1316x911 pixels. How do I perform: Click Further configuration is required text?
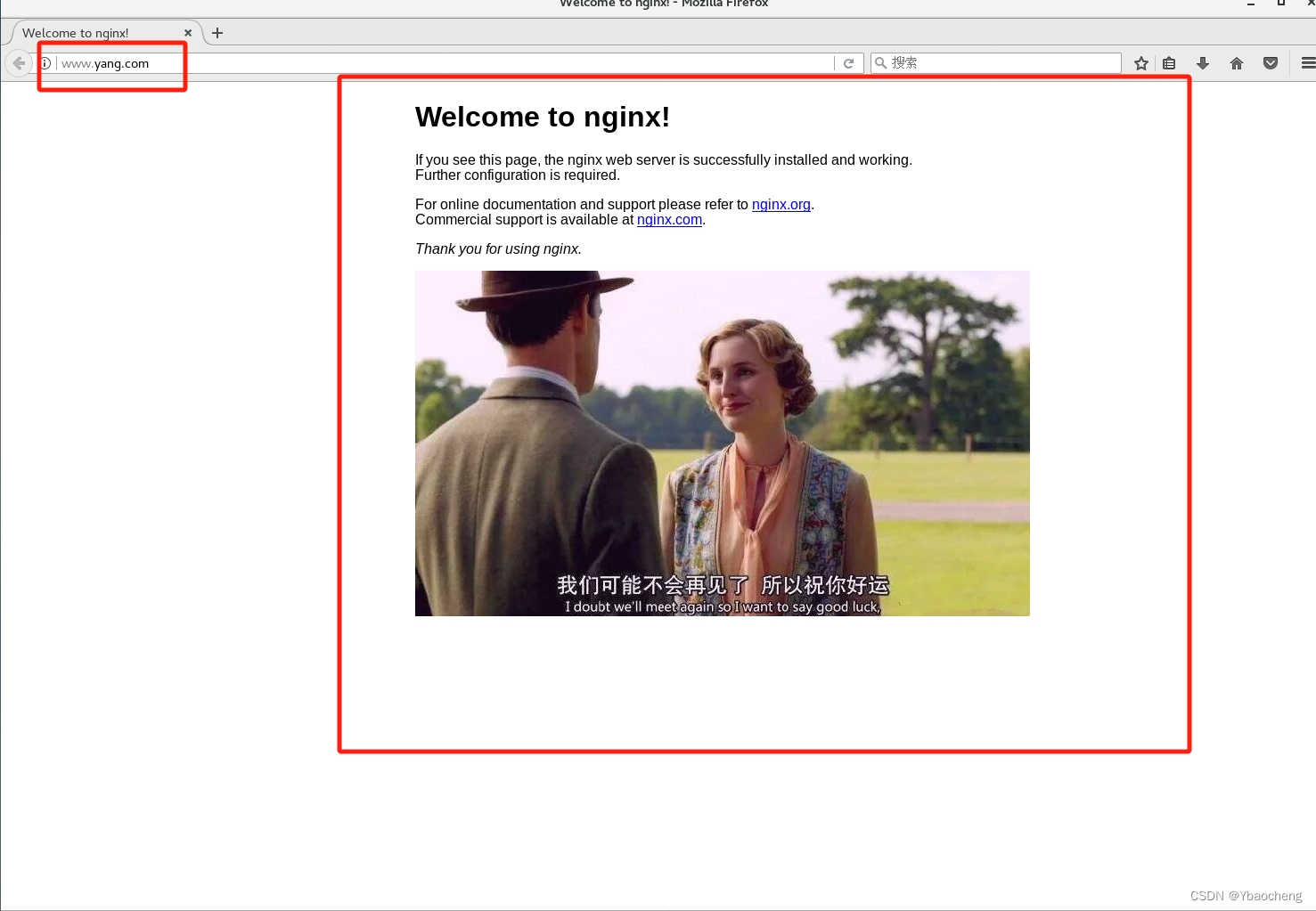518,175
